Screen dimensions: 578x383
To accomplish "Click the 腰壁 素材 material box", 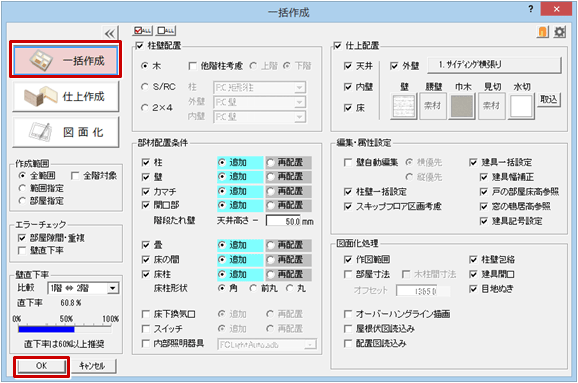I will tap(433, 106).
